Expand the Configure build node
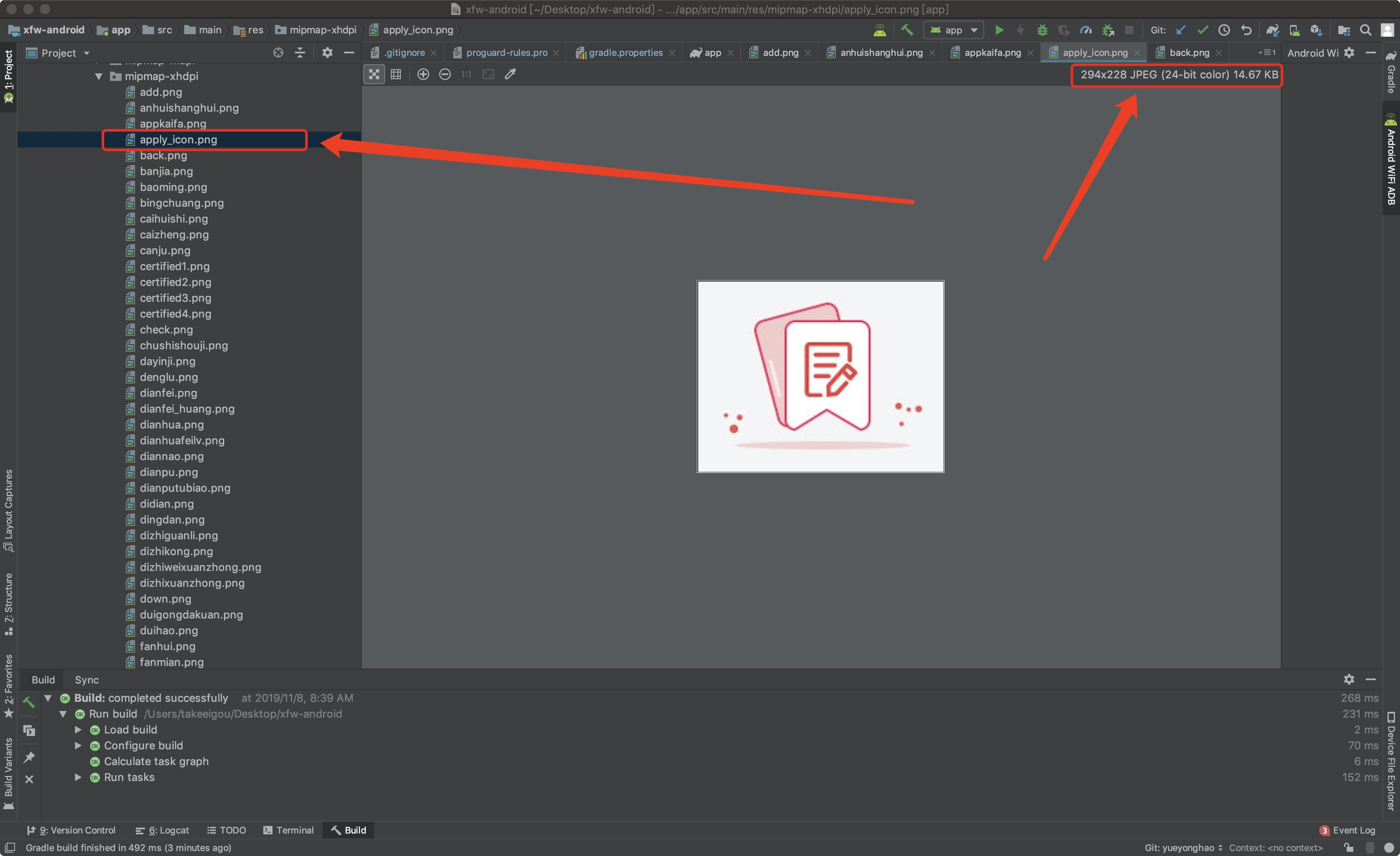The height and width of the screenshot is (856, 1400). click(78, 746)
